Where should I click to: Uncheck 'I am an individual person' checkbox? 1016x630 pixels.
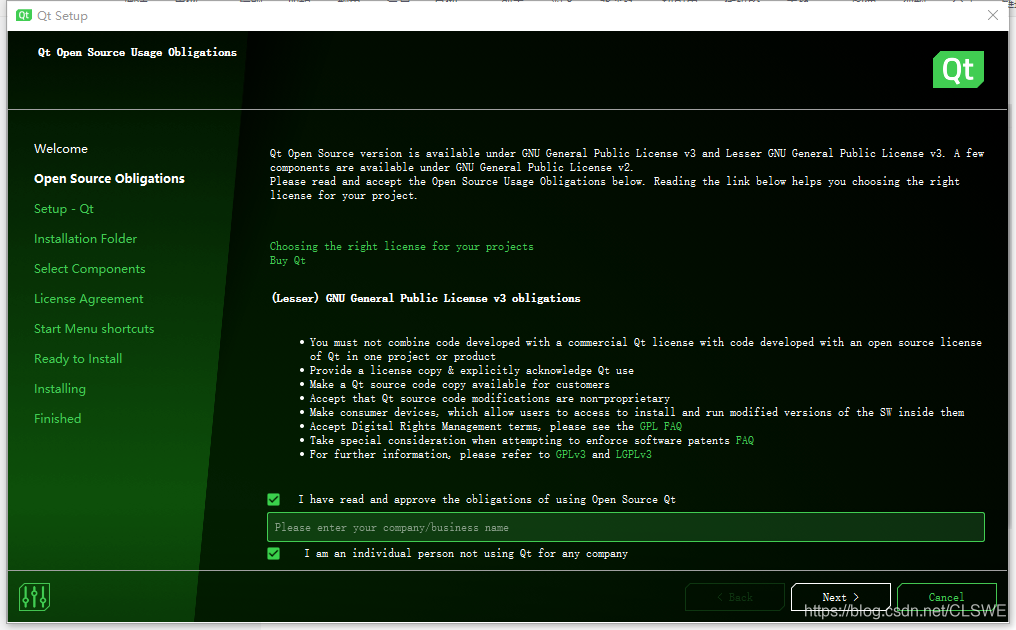click(x=273, y=553)
